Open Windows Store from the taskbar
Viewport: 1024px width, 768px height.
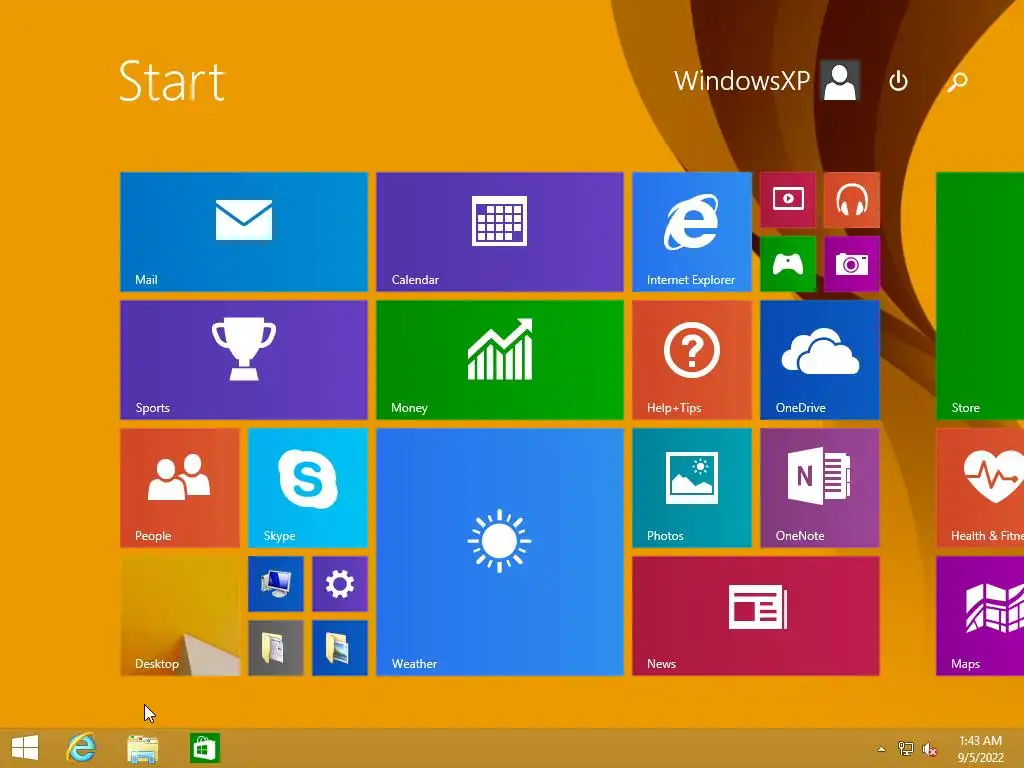point(204,748)
